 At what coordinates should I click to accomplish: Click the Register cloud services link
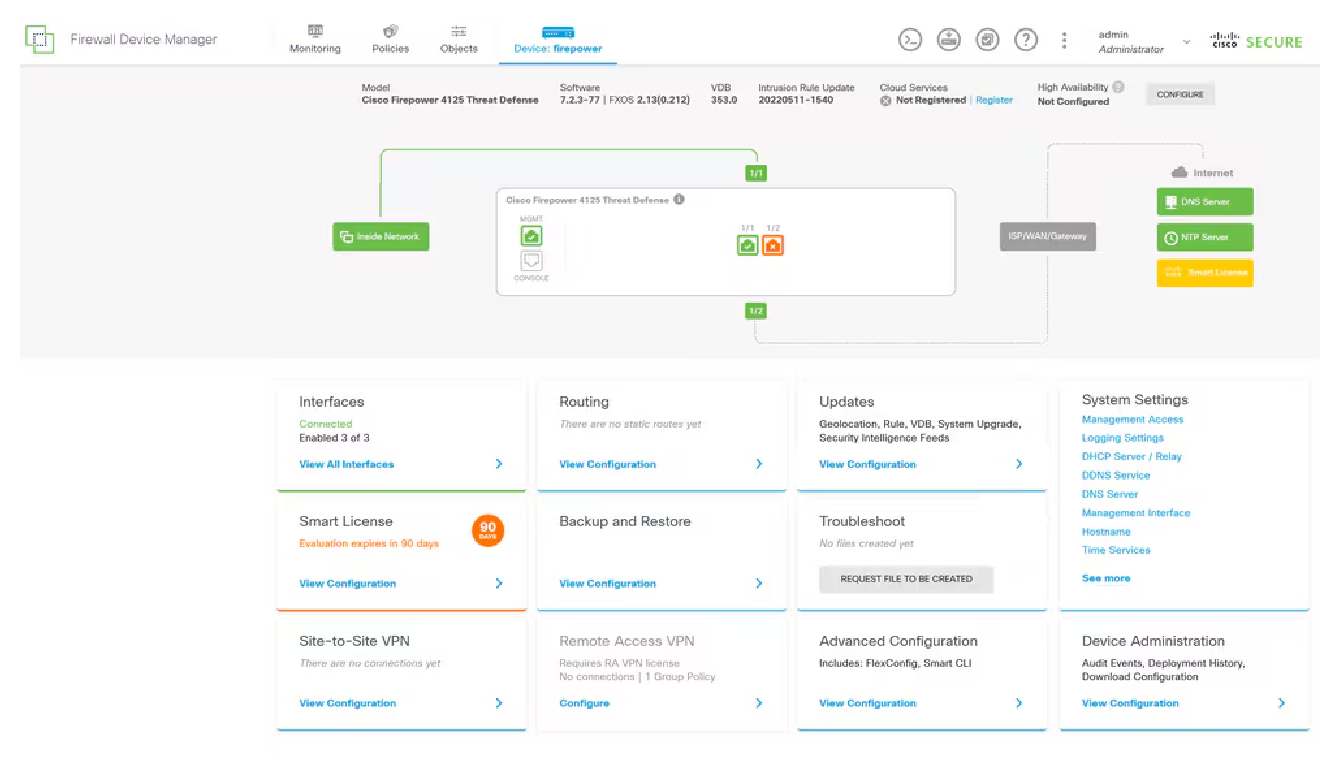(x=994, y=101)
